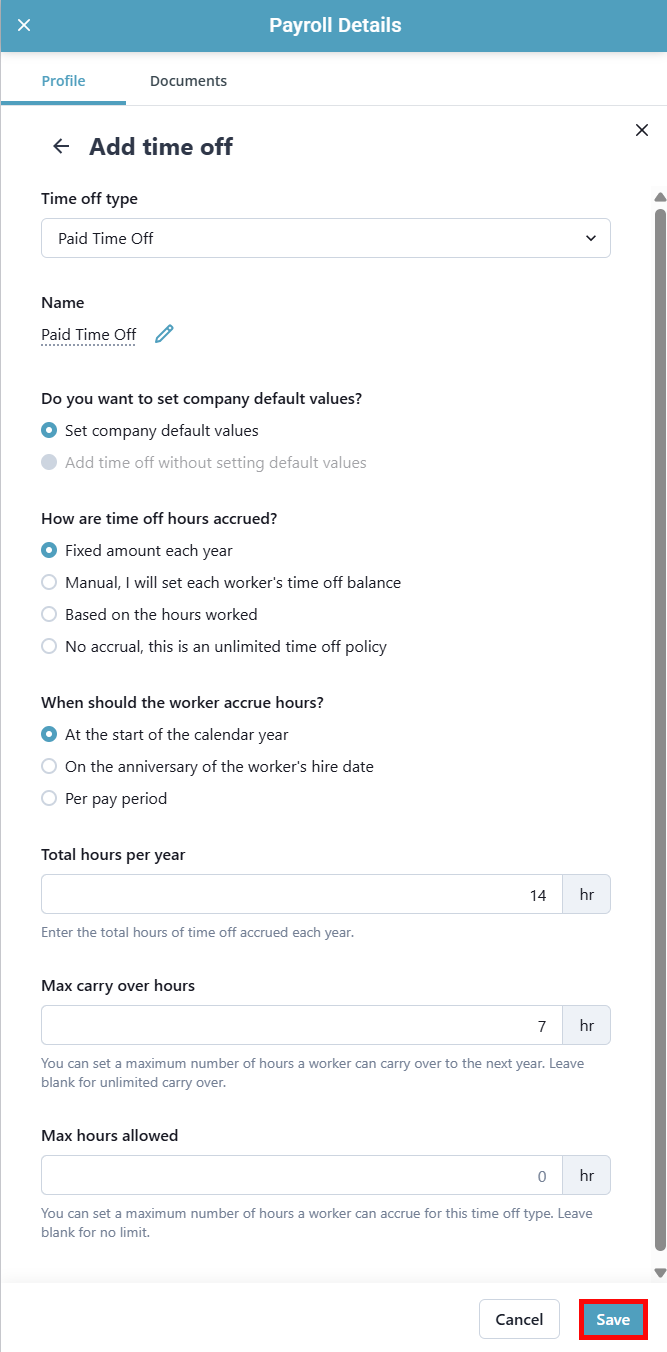
Task: Click the Total hours per year field
Action: pyautogui.click(x=302, y=895)
